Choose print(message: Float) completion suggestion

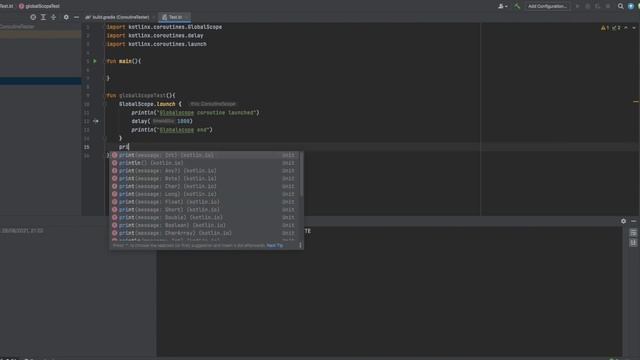pos(204,202)
